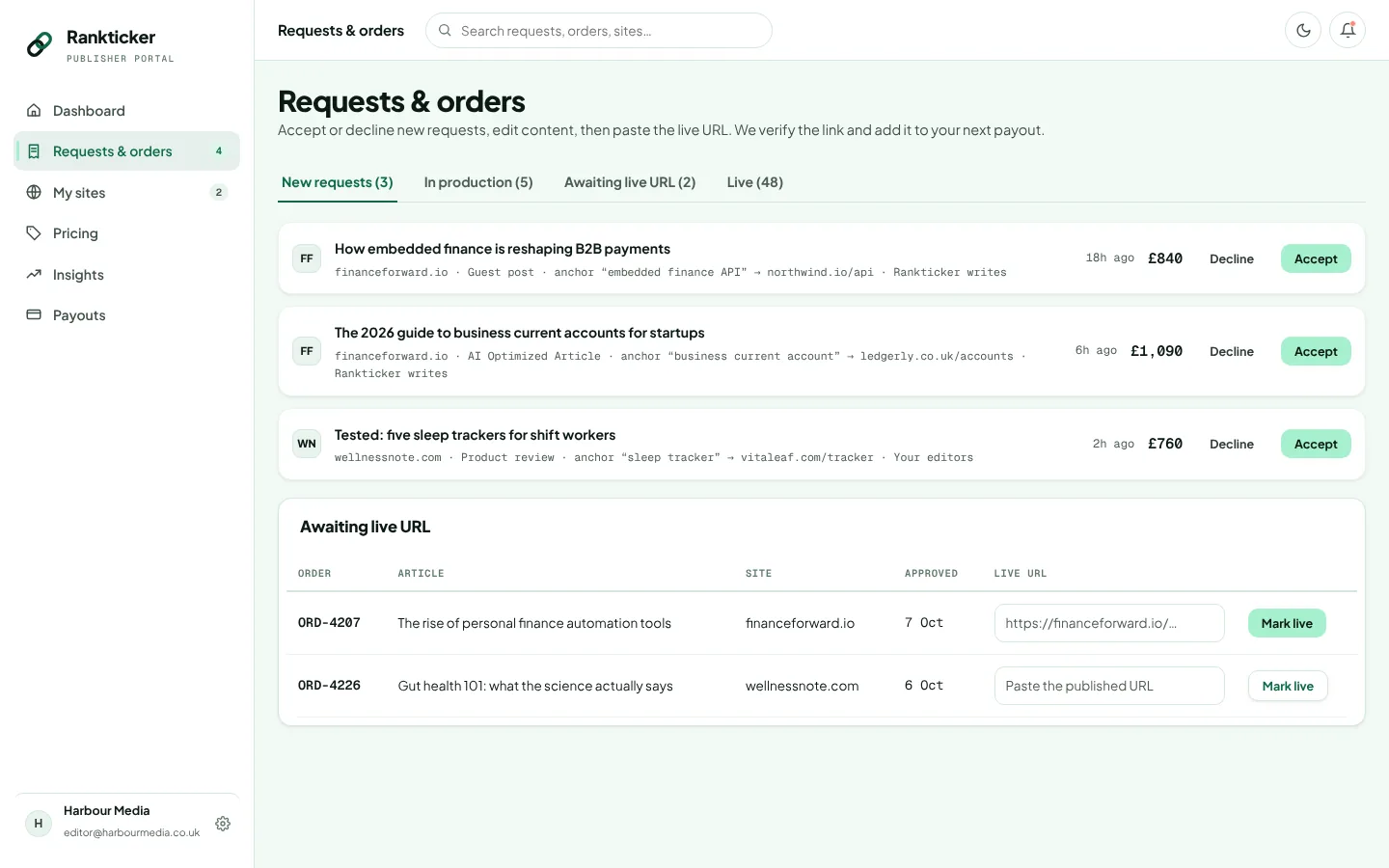Open the Live (48) tab
The image size is (1389, 868).
[x=755, y=182]
